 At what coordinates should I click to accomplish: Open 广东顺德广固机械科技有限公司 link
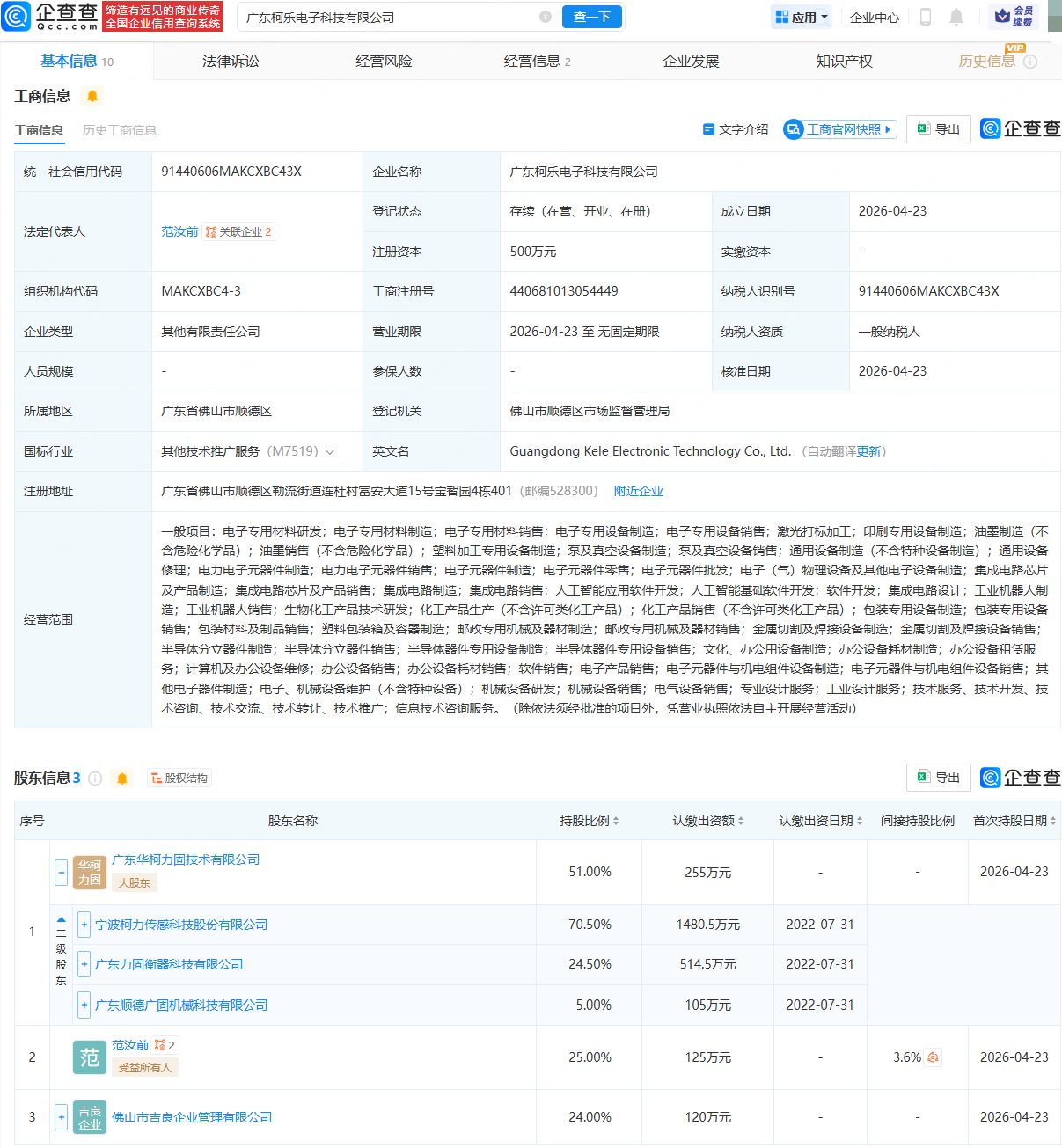[181, 1005]
